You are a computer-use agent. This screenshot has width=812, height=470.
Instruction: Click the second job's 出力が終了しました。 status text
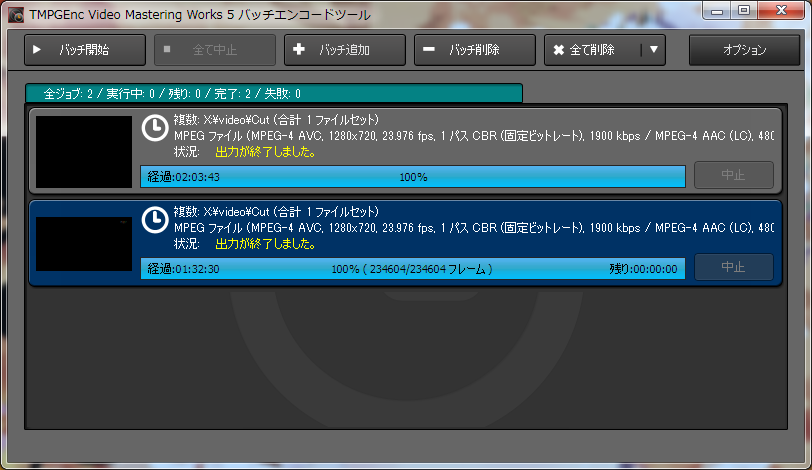(266, 244)
